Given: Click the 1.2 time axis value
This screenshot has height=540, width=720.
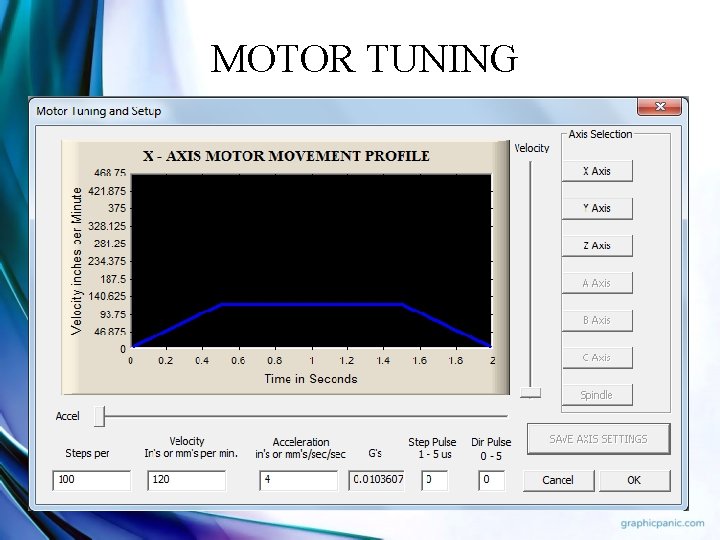Looking at the screenshot, I should (347, 361).
